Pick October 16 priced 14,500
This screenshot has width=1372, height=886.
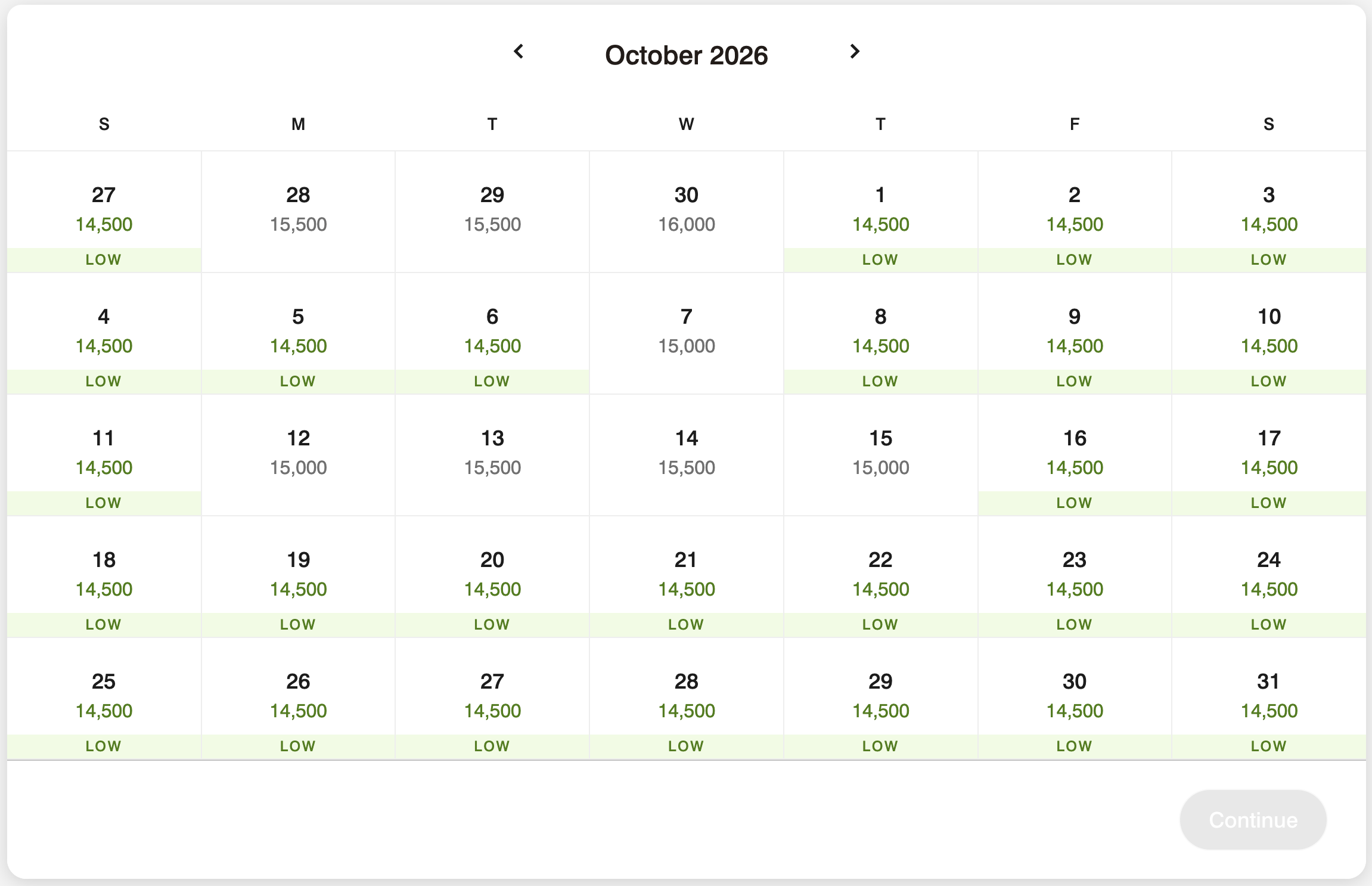coord(1073,453)
